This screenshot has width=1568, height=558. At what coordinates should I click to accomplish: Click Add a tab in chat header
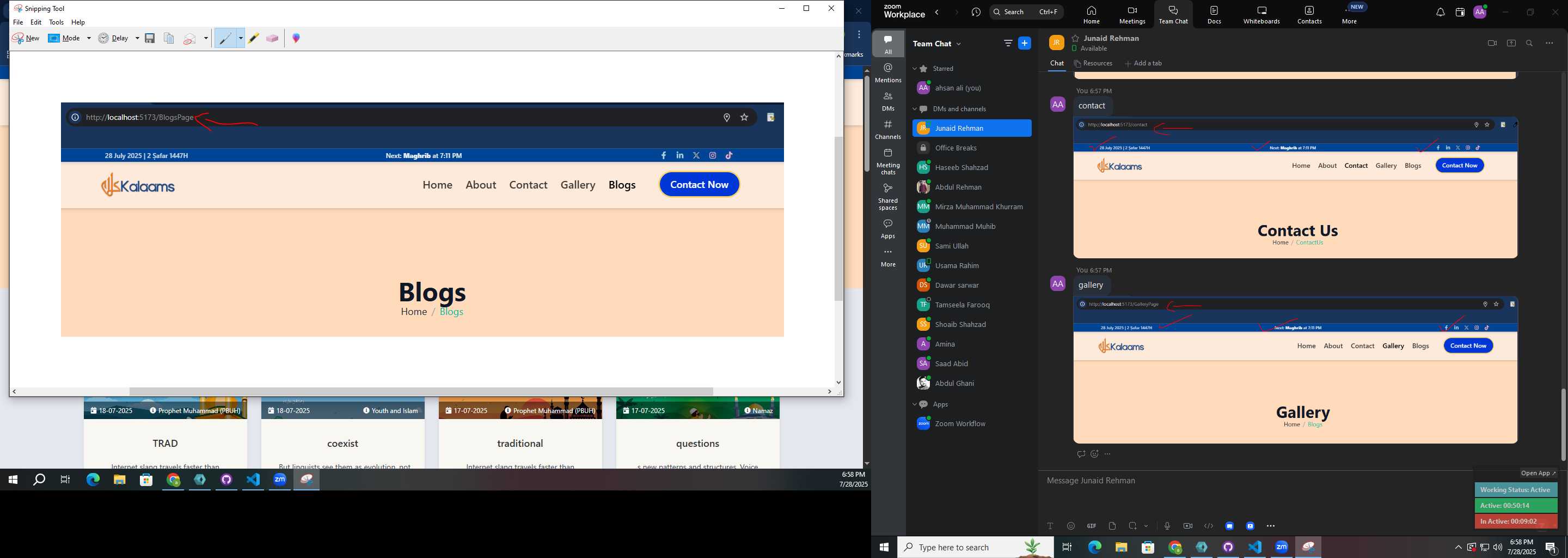click(x=1144, y=63)
